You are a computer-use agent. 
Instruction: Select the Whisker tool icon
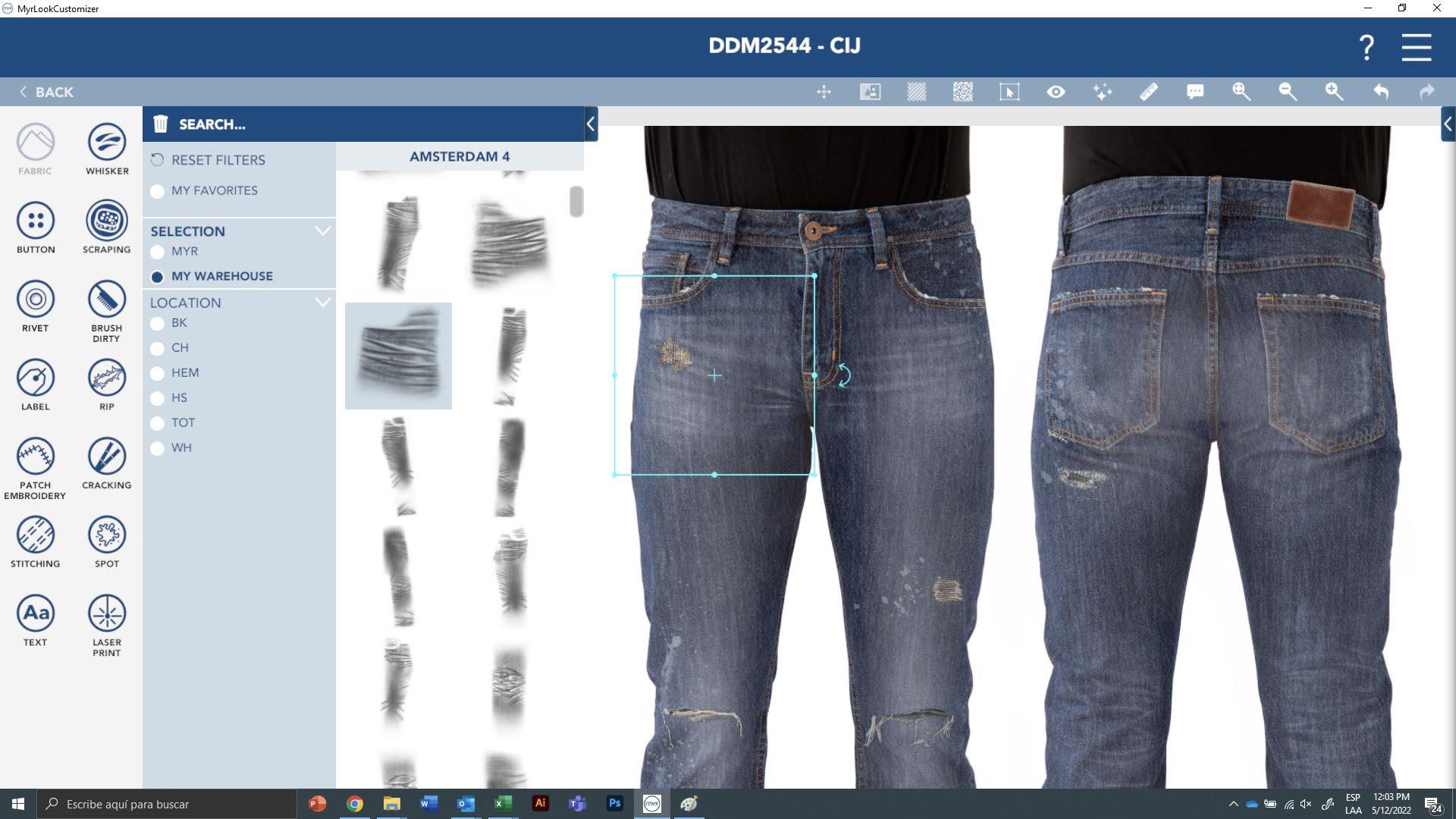(x=106, y=143)
